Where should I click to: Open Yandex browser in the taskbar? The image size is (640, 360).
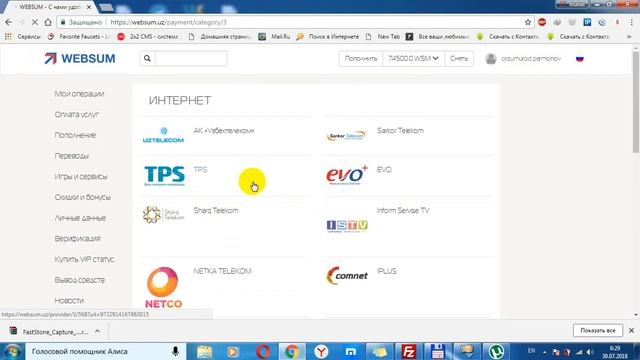tap(321, 351)
